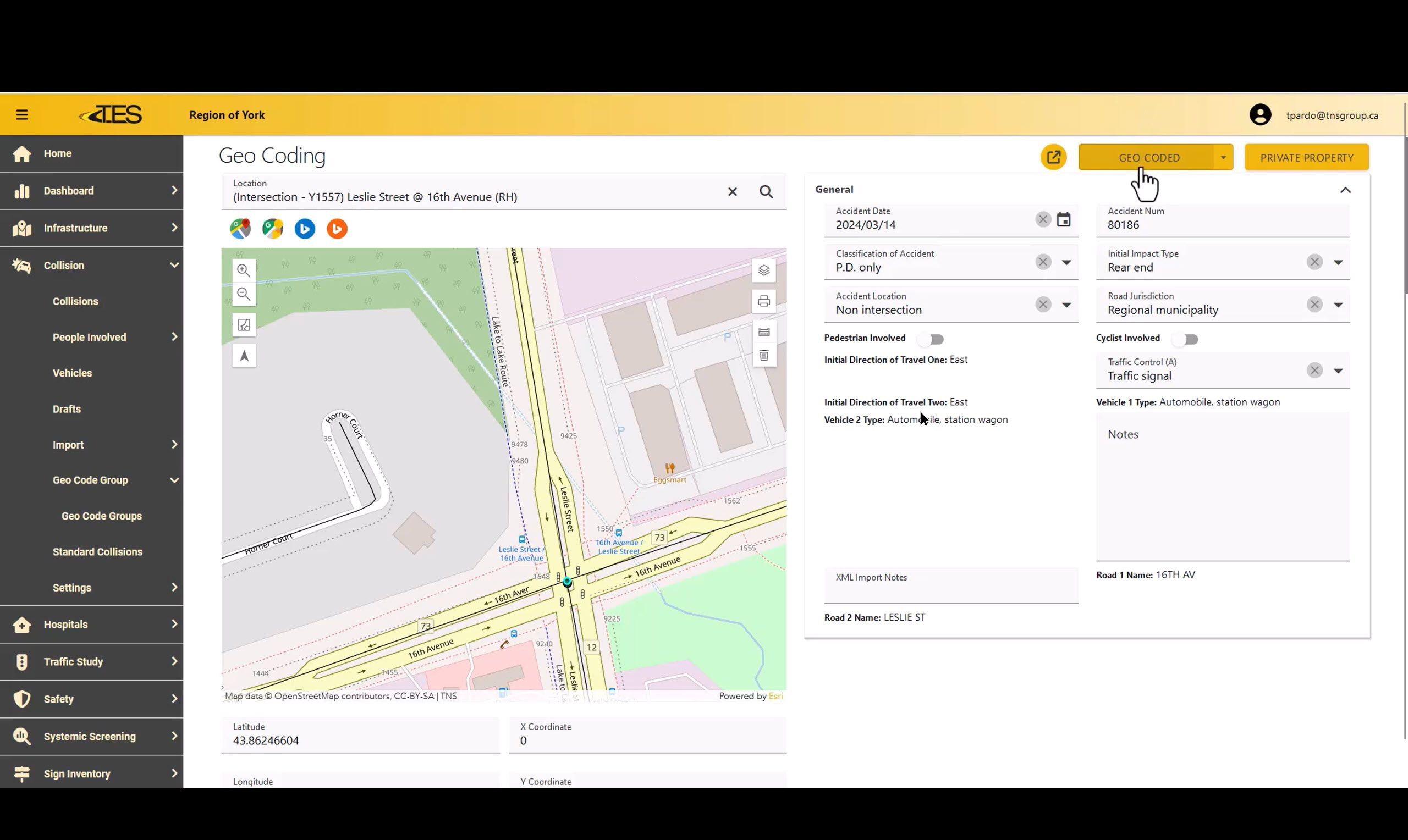1408x840 pixels.
Task: Click the map zoom in icon
Action: coord(244,270)
